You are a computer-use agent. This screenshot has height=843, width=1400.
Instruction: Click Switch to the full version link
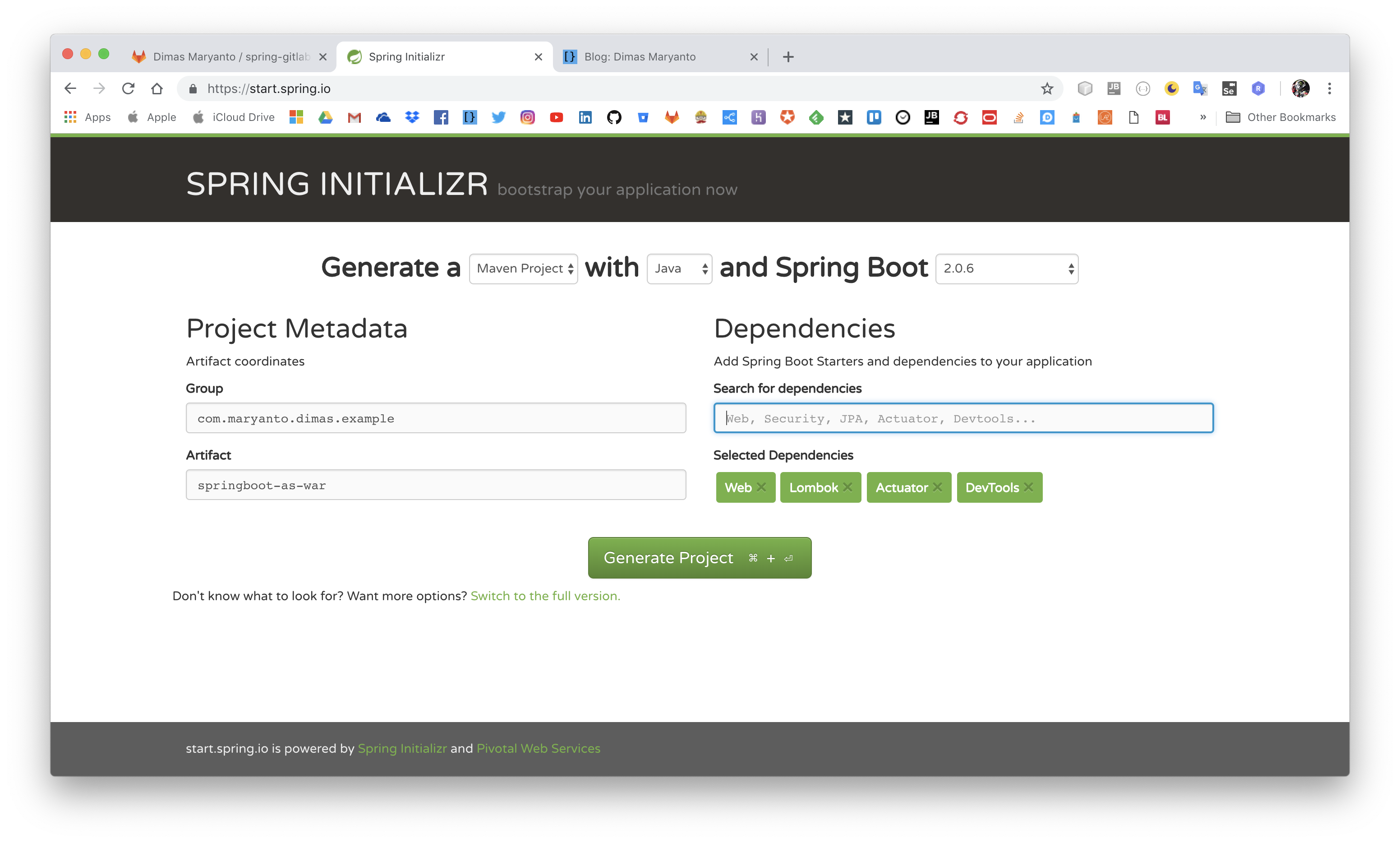(545, 596)
